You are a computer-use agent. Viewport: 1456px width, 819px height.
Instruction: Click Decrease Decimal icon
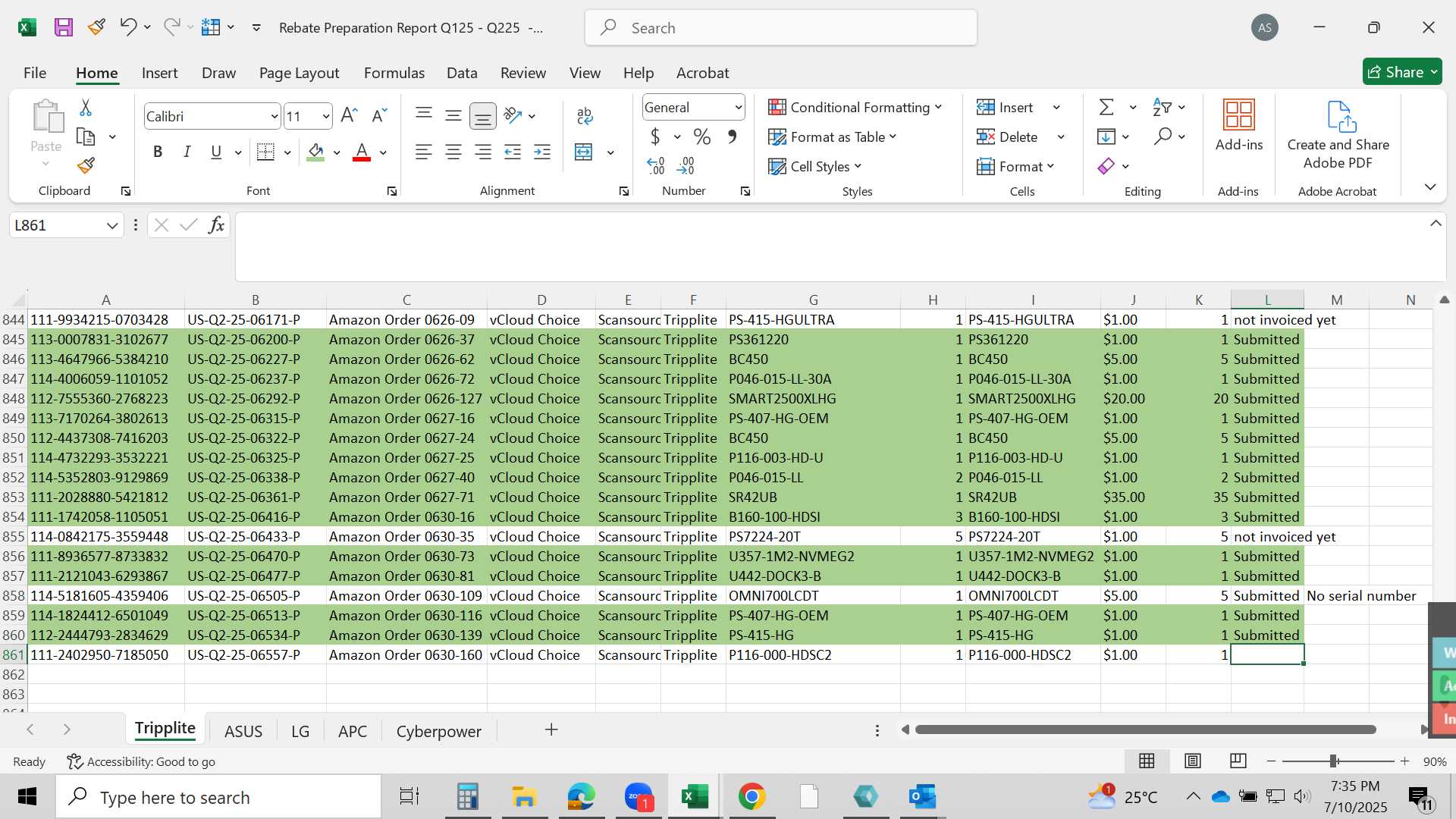click(x=686, y=165)
